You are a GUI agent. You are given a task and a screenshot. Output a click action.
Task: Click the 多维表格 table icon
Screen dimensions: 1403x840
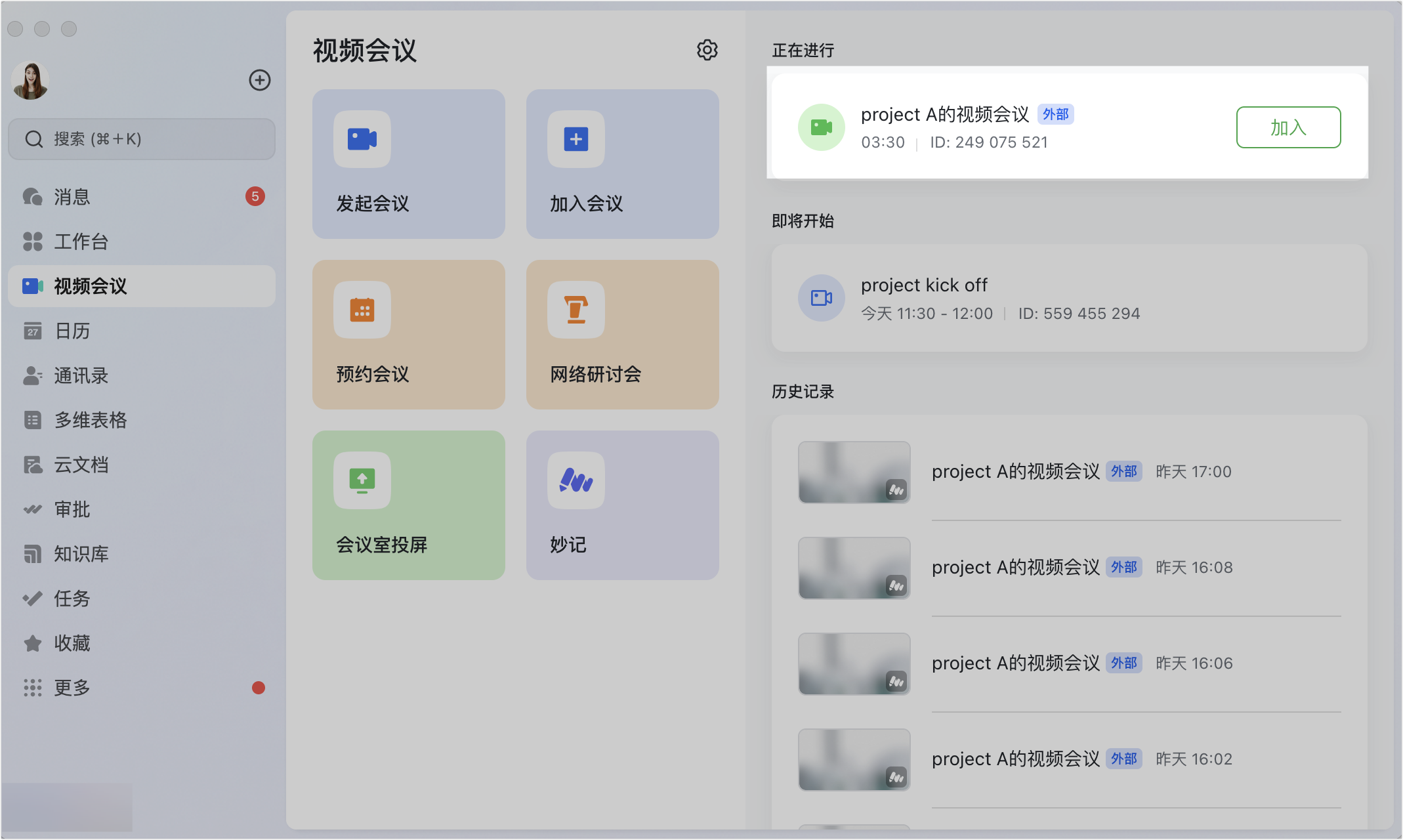tap(32, 420)
